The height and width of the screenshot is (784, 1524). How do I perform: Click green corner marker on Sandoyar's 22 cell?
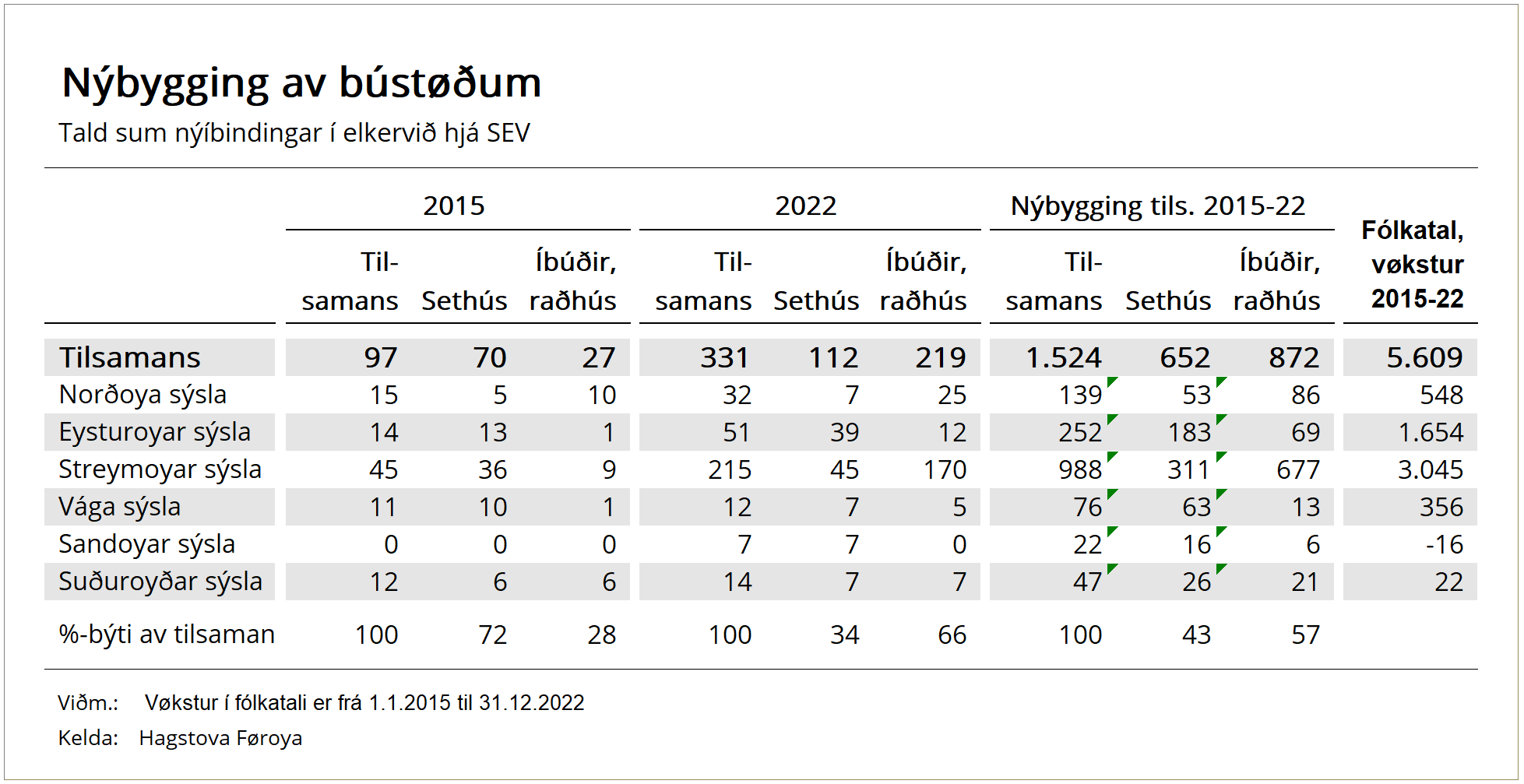pyautogui.click(x=1112, y=530)
